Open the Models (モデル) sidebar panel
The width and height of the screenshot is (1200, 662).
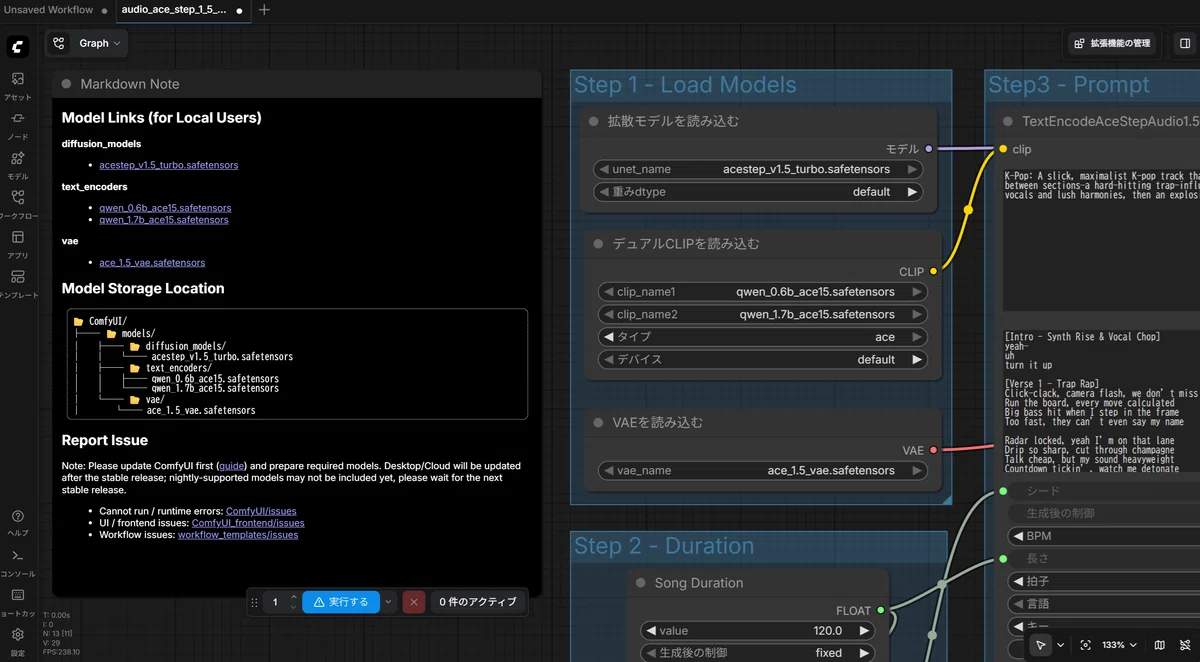(x=18, y=164)
